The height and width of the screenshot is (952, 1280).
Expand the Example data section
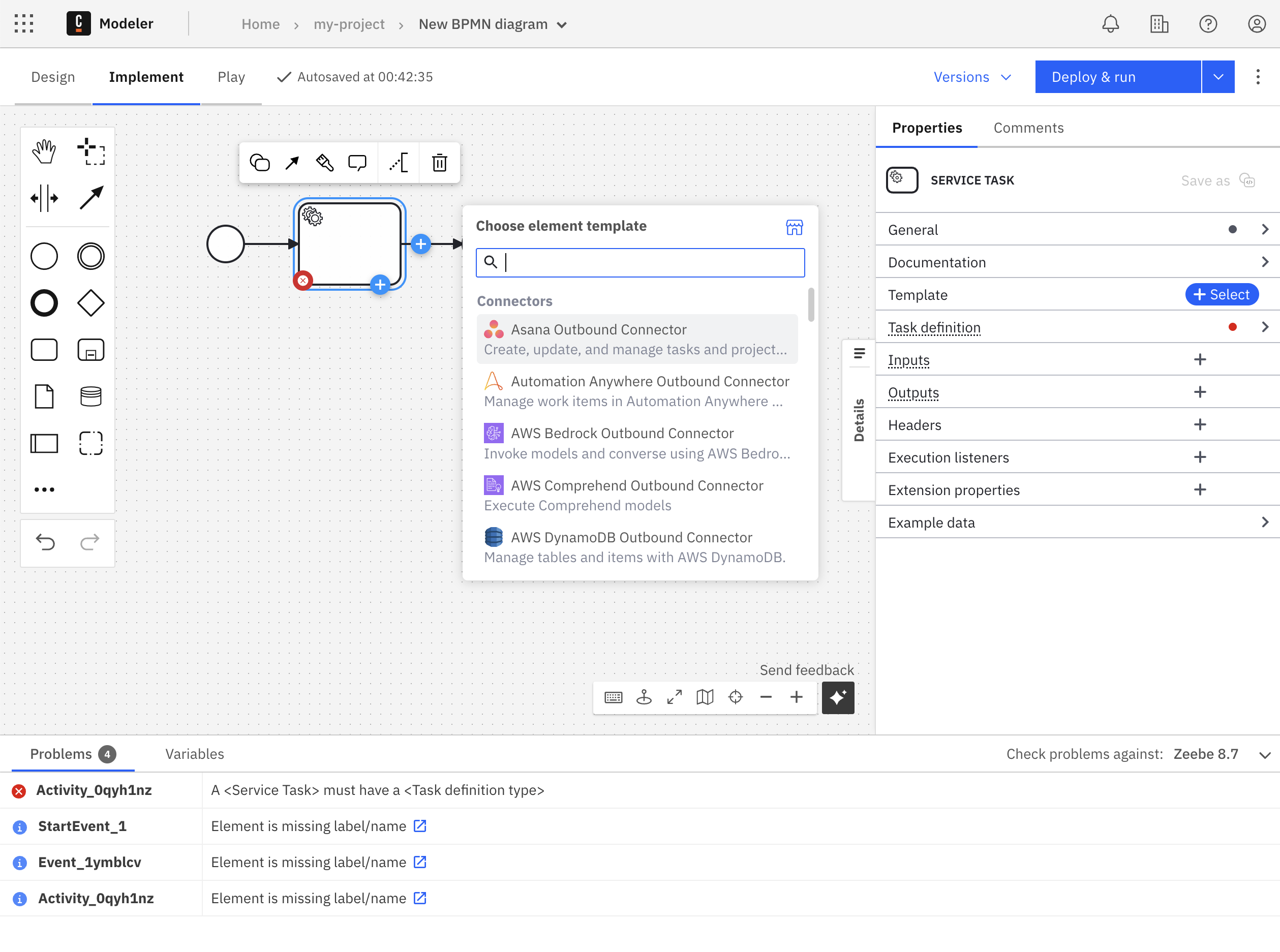(1078, 522)
